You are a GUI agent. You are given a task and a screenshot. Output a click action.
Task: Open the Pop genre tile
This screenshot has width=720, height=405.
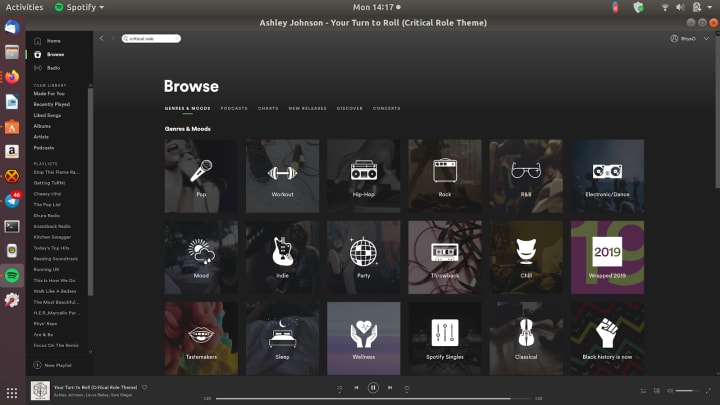201,176
